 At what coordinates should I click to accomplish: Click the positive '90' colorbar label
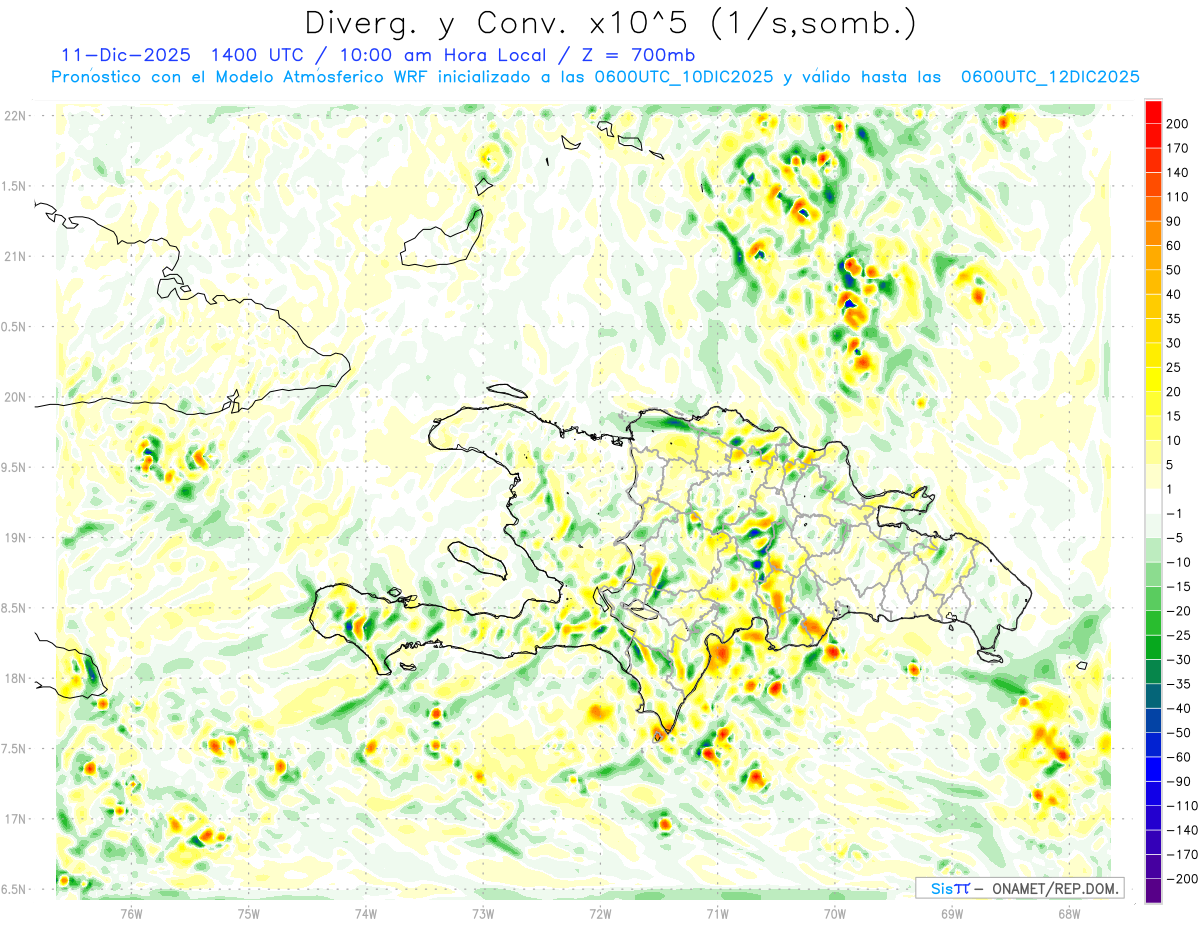coord(1175,221)
